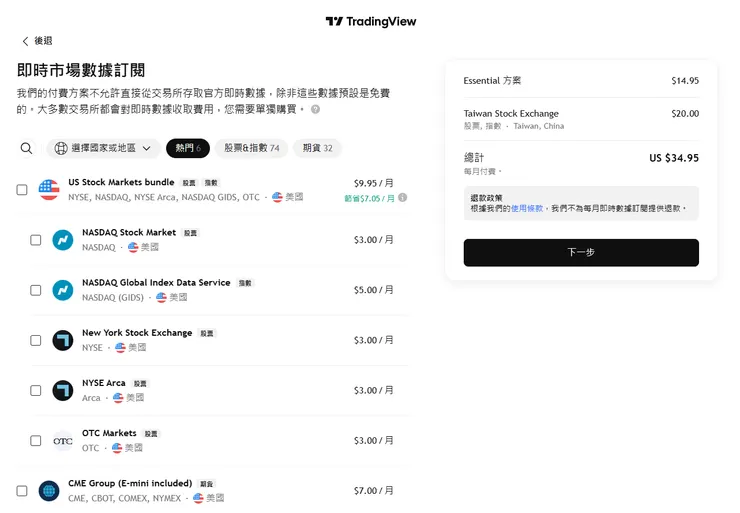Click the OTC Markets logo icon
Viewport: 740px width, 513px height.
(63, 441)
